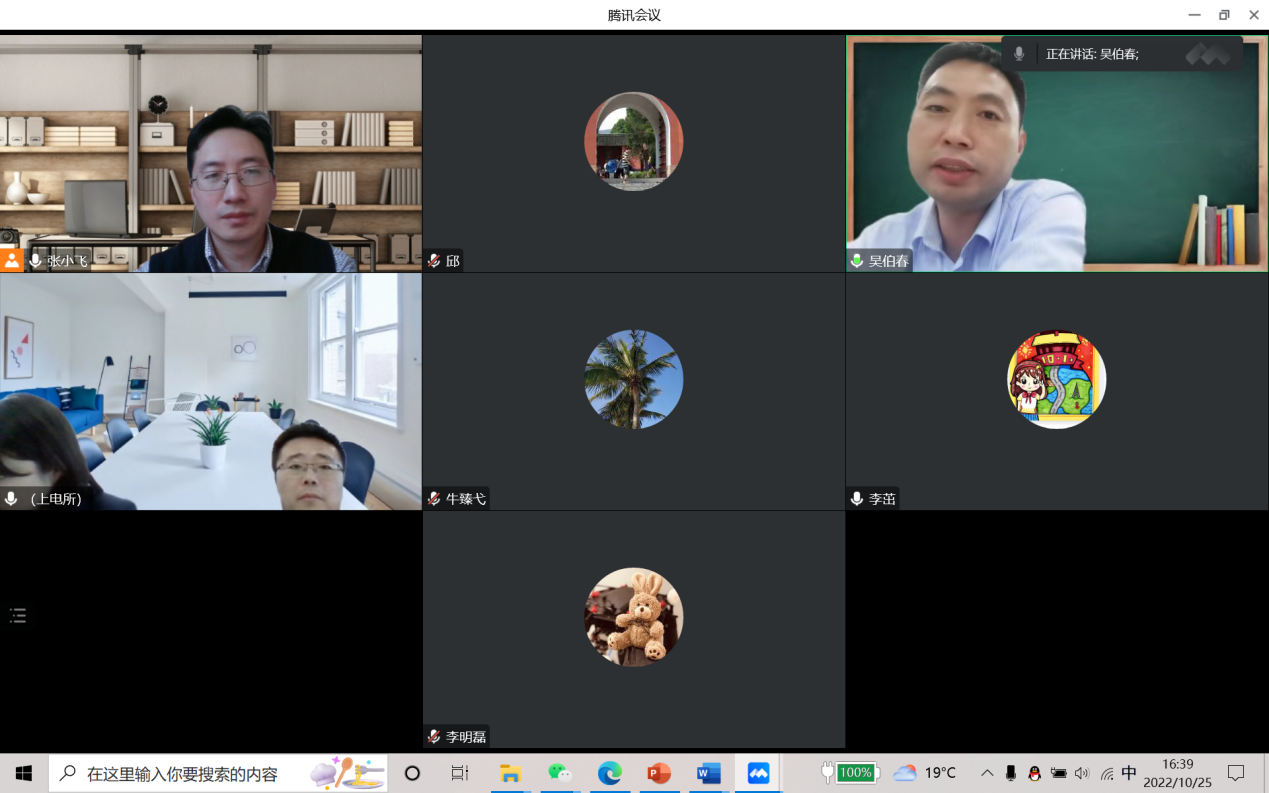Click the microphone icon next to 李苗

click(857, 498)
